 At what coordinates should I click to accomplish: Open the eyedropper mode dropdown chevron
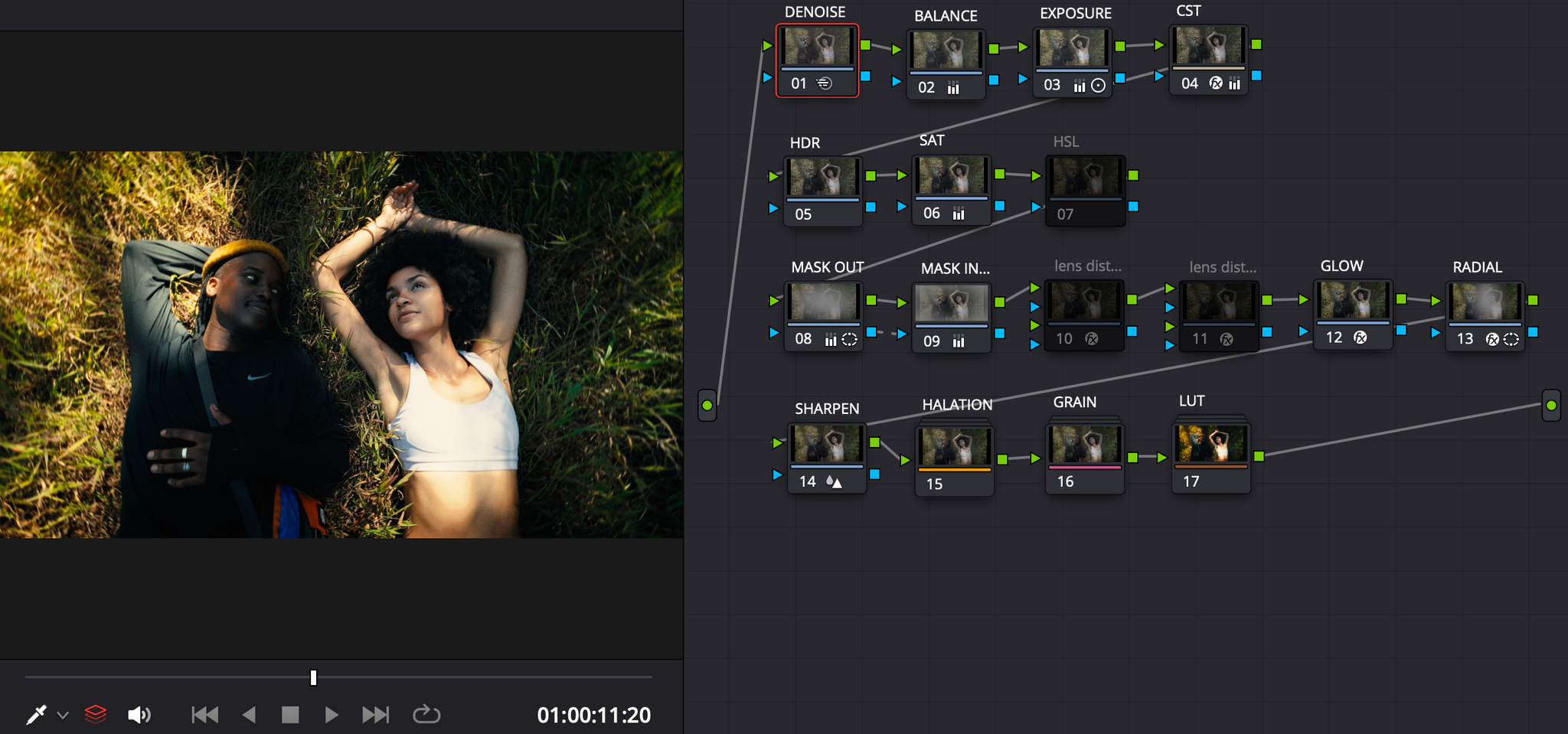63,714
